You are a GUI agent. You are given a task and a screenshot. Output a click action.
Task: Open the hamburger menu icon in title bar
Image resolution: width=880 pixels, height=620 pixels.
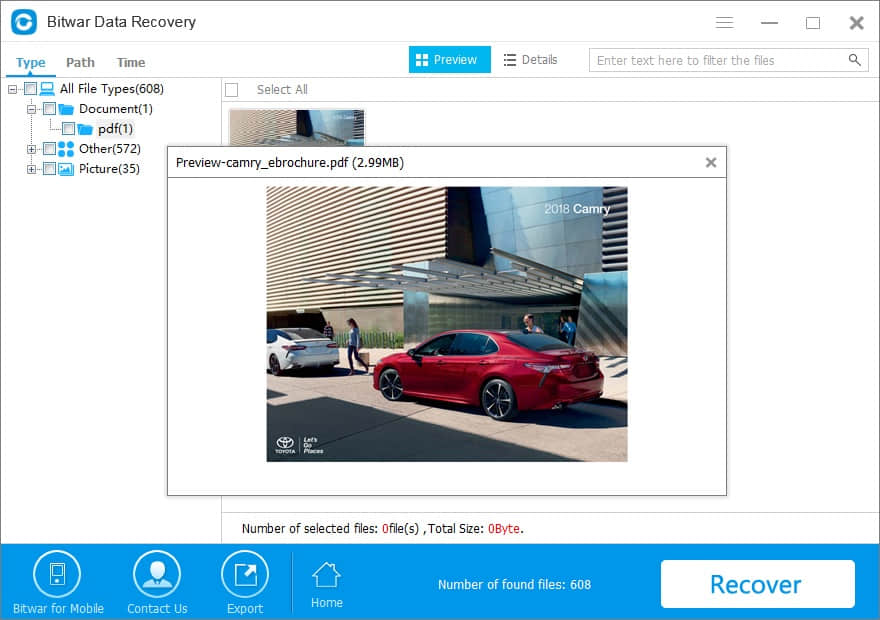click(x=725, y=22)
